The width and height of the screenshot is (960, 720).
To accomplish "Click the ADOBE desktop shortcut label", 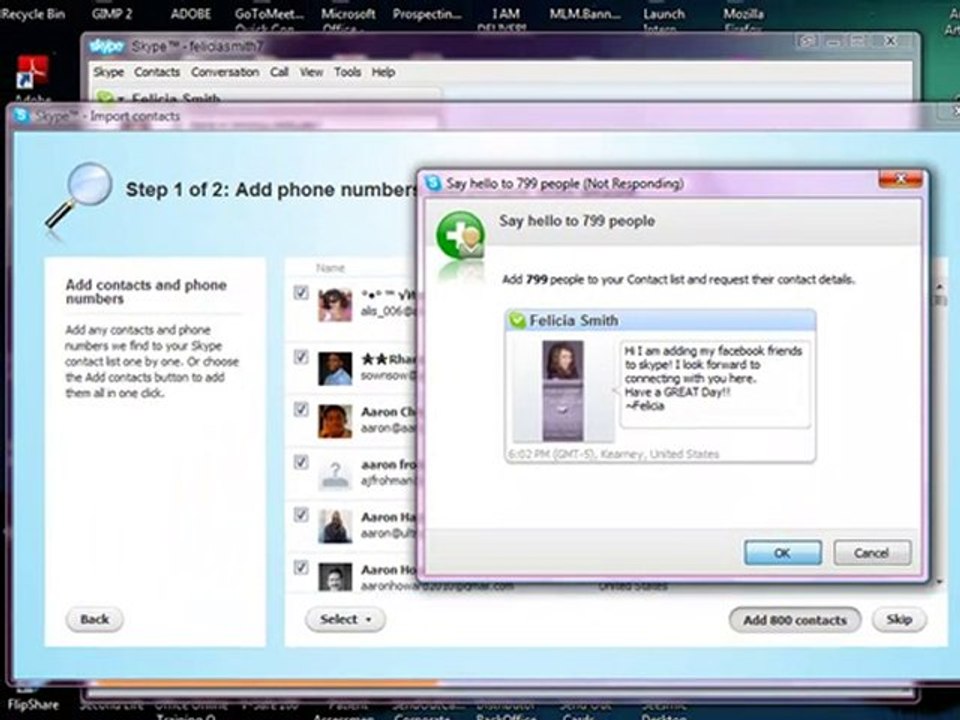I will tap(191, 13).
